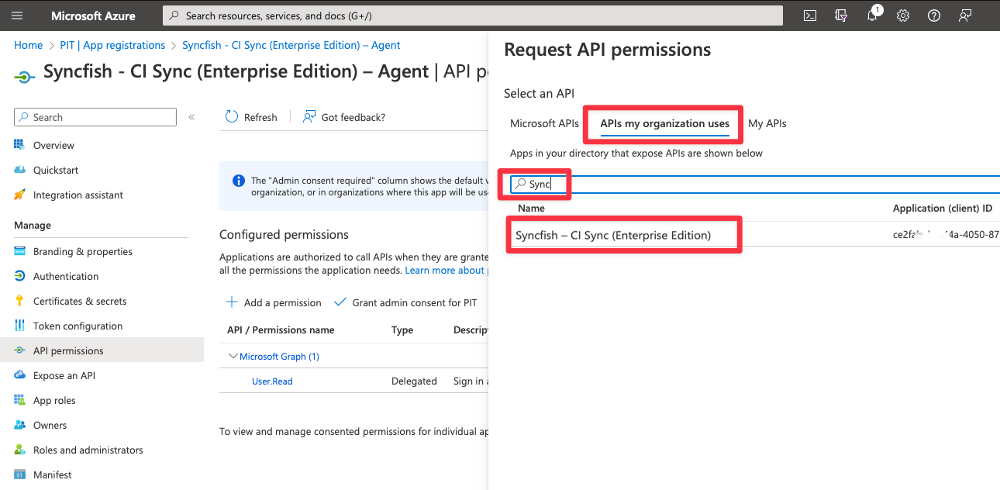The image size is (1000, 490).
Task: Click the Owners people icon
Action: (20, 425)
